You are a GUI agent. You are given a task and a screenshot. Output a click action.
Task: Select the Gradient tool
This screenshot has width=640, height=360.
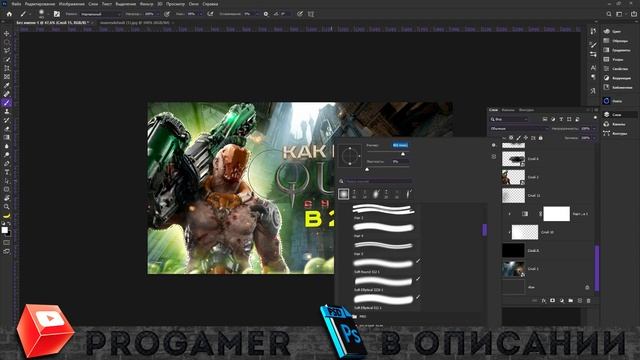click(7, 138)
